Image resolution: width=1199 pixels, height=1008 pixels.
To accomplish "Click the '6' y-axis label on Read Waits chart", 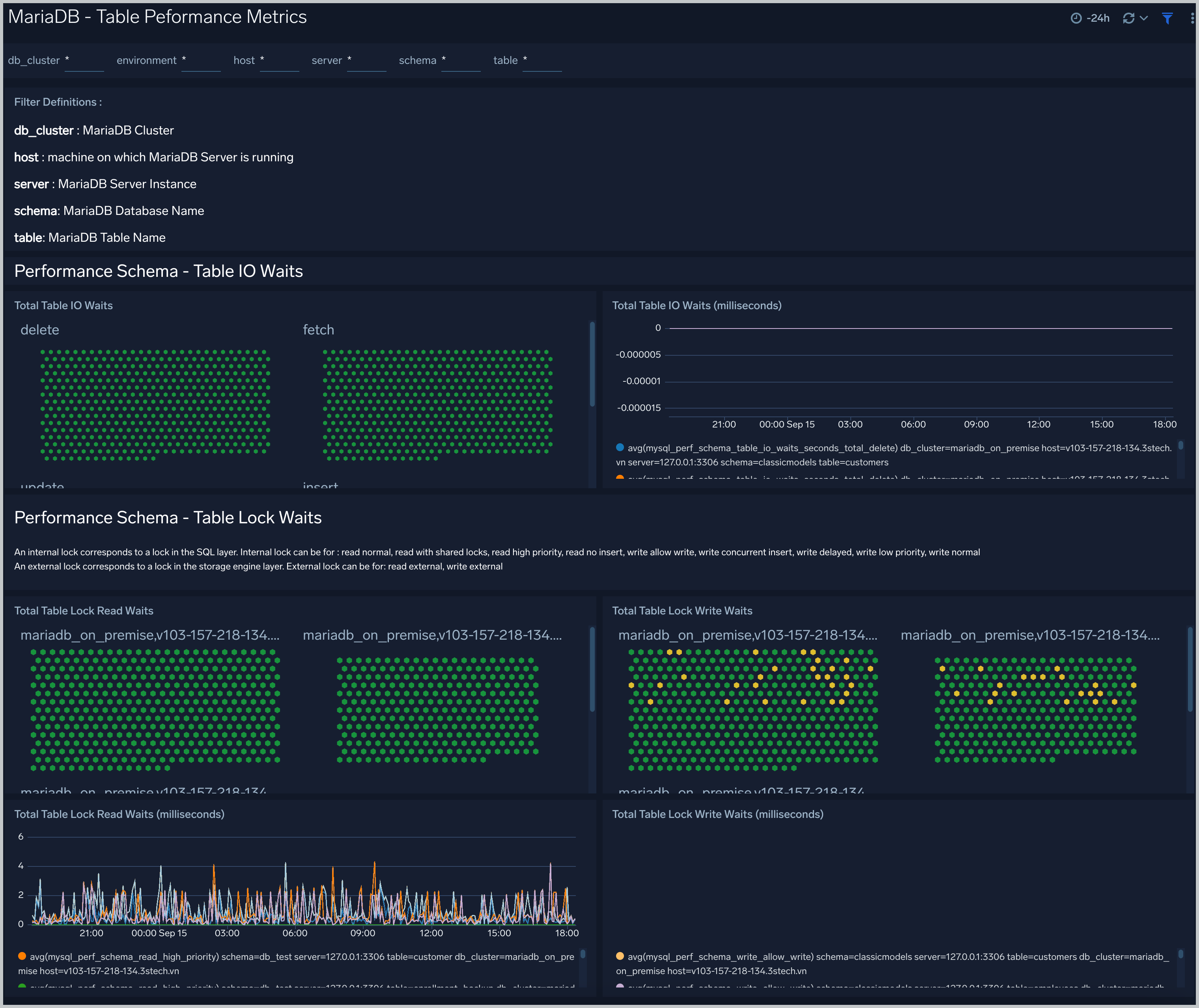I will tap(21, 836).
